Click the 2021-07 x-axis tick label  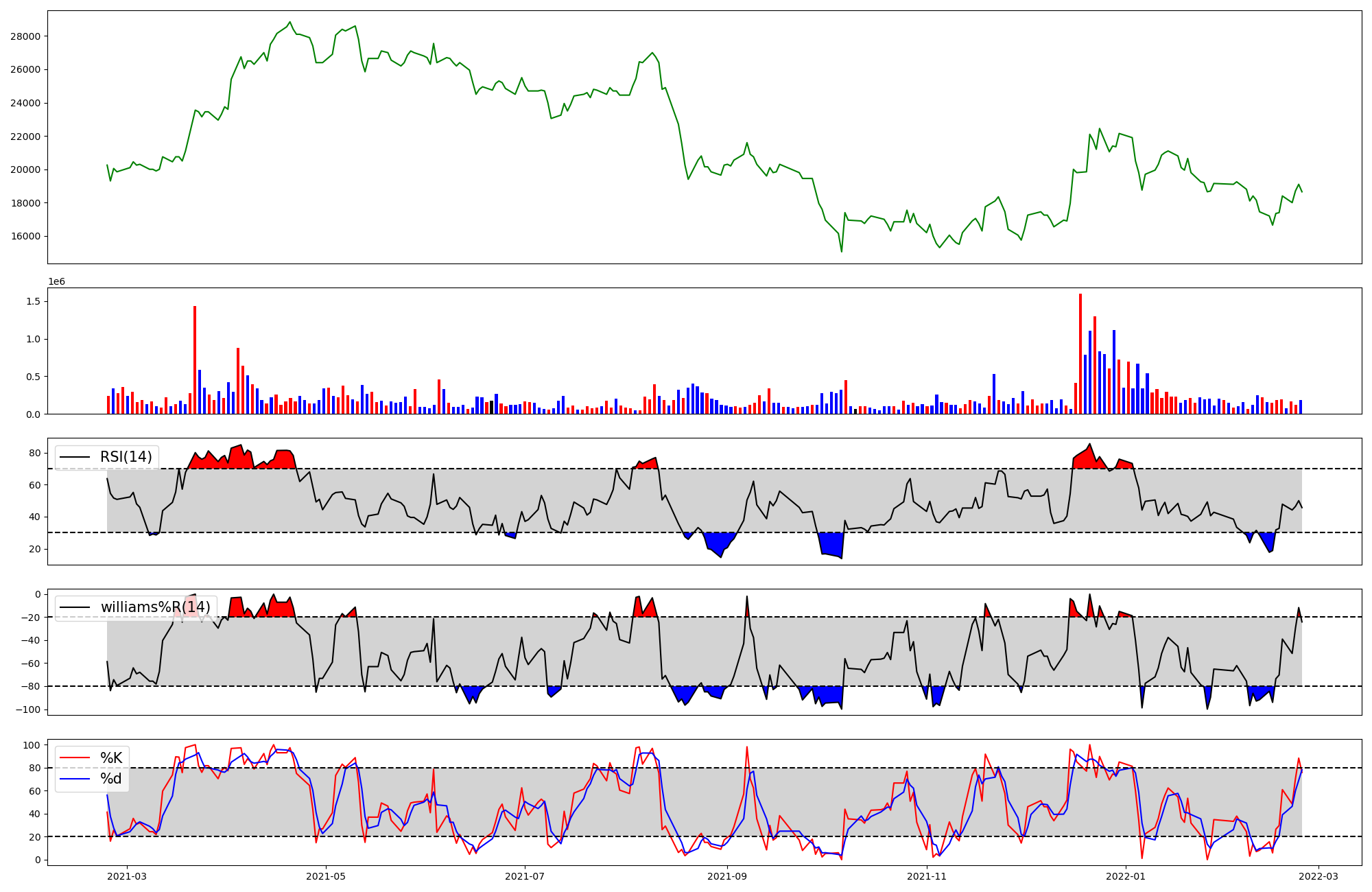(525, 876)
